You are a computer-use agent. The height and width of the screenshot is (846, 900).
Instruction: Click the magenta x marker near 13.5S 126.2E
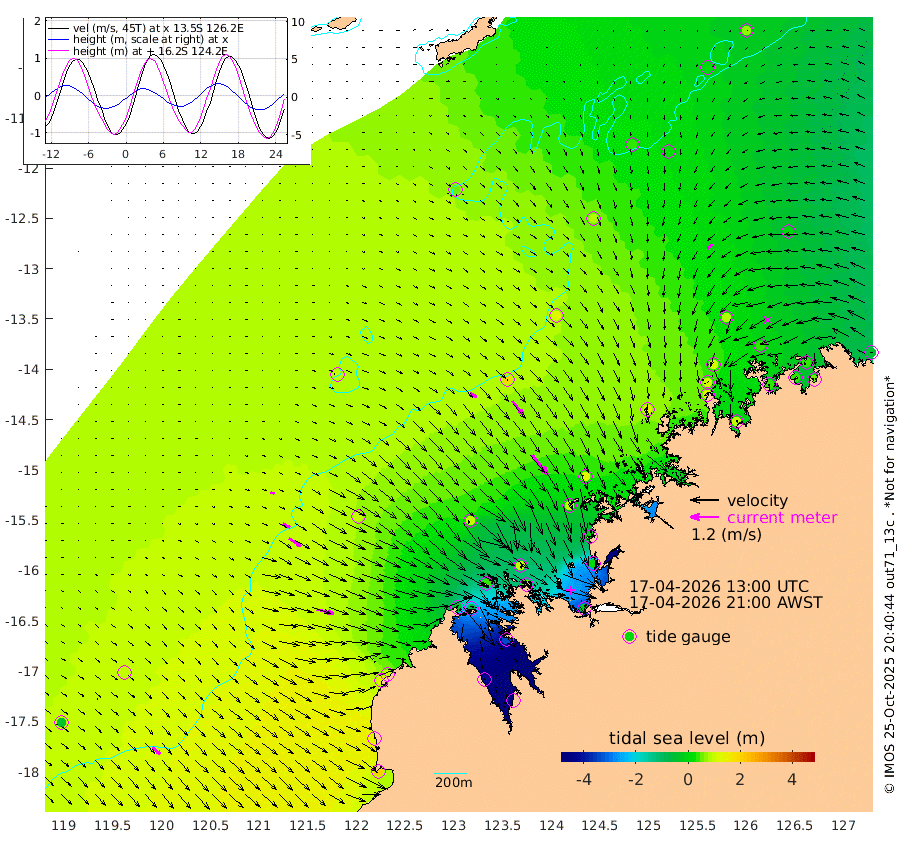tap(767, 320)
